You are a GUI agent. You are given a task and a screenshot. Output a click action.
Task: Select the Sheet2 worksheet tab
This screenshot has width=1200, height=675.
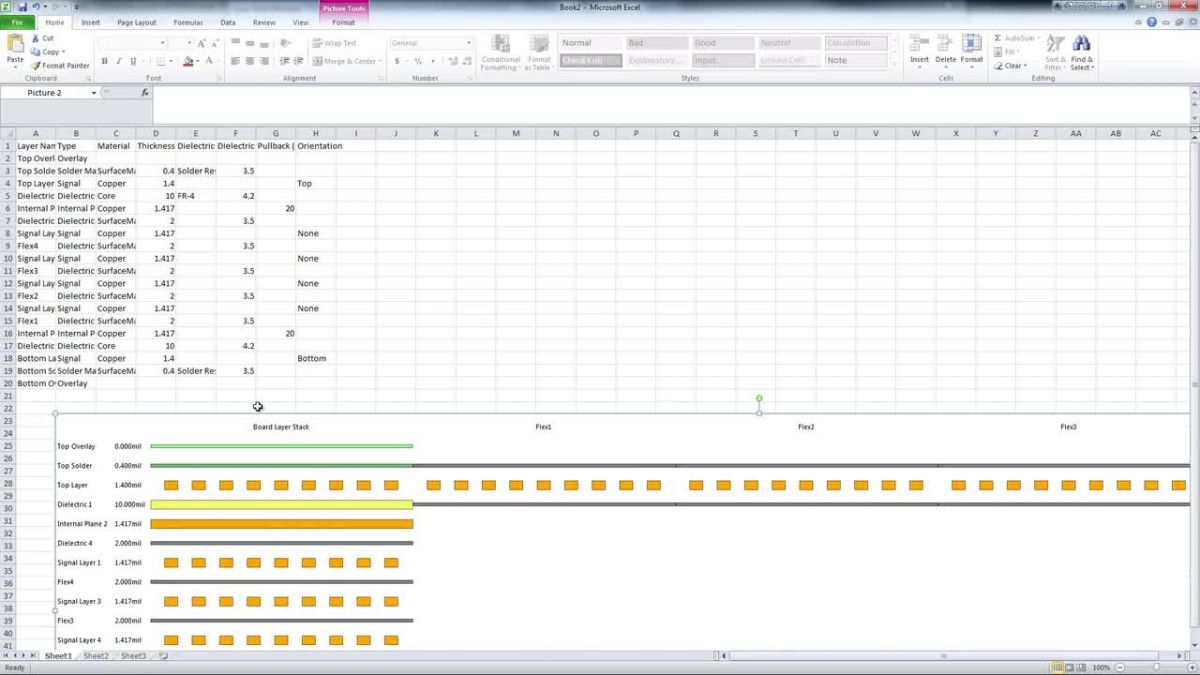(96, 656)
